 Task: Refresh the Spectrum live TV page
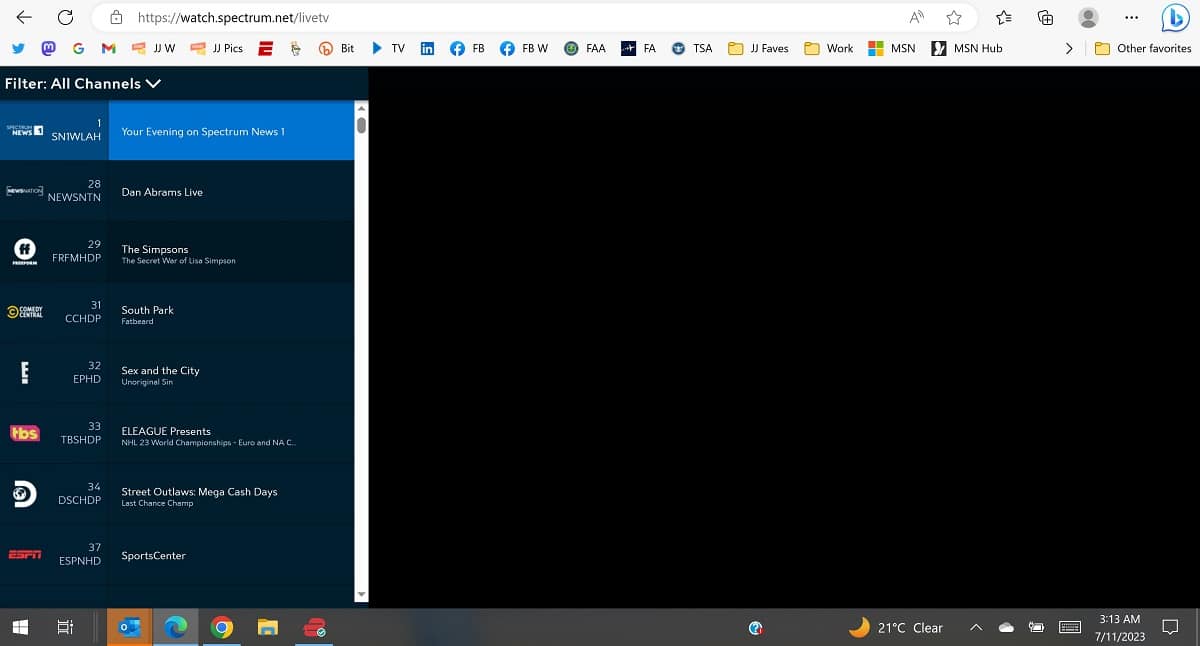[65, 17]
